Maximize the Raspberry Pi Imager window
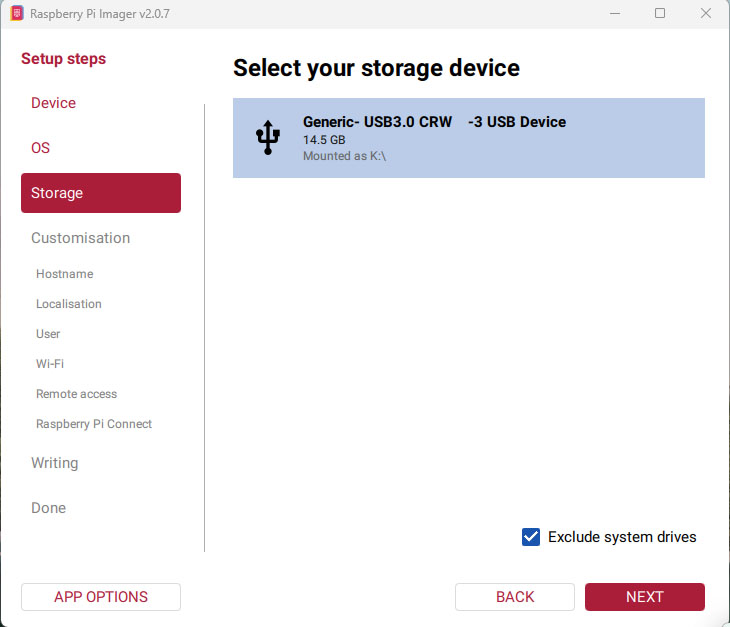Screen dimensions: 730x627 tap(660, 13)
